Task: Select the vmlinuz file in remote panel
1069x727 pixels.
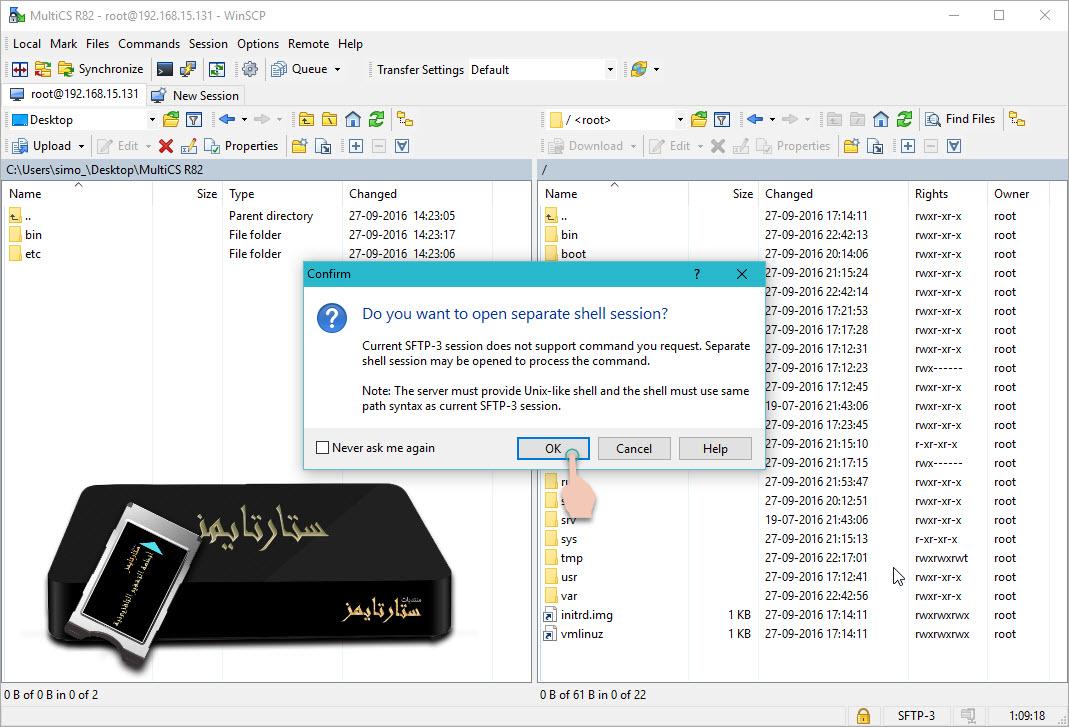Action: click(579, 633)
